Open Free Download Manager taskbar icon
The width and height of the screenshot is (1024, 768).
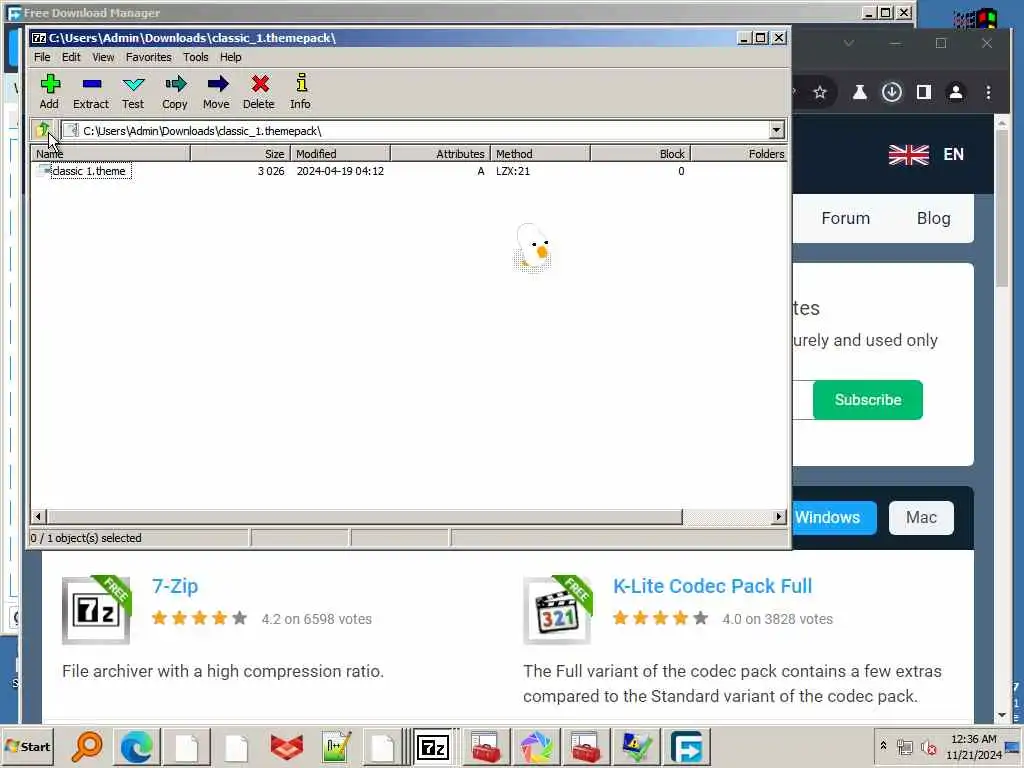click(686, 746)
